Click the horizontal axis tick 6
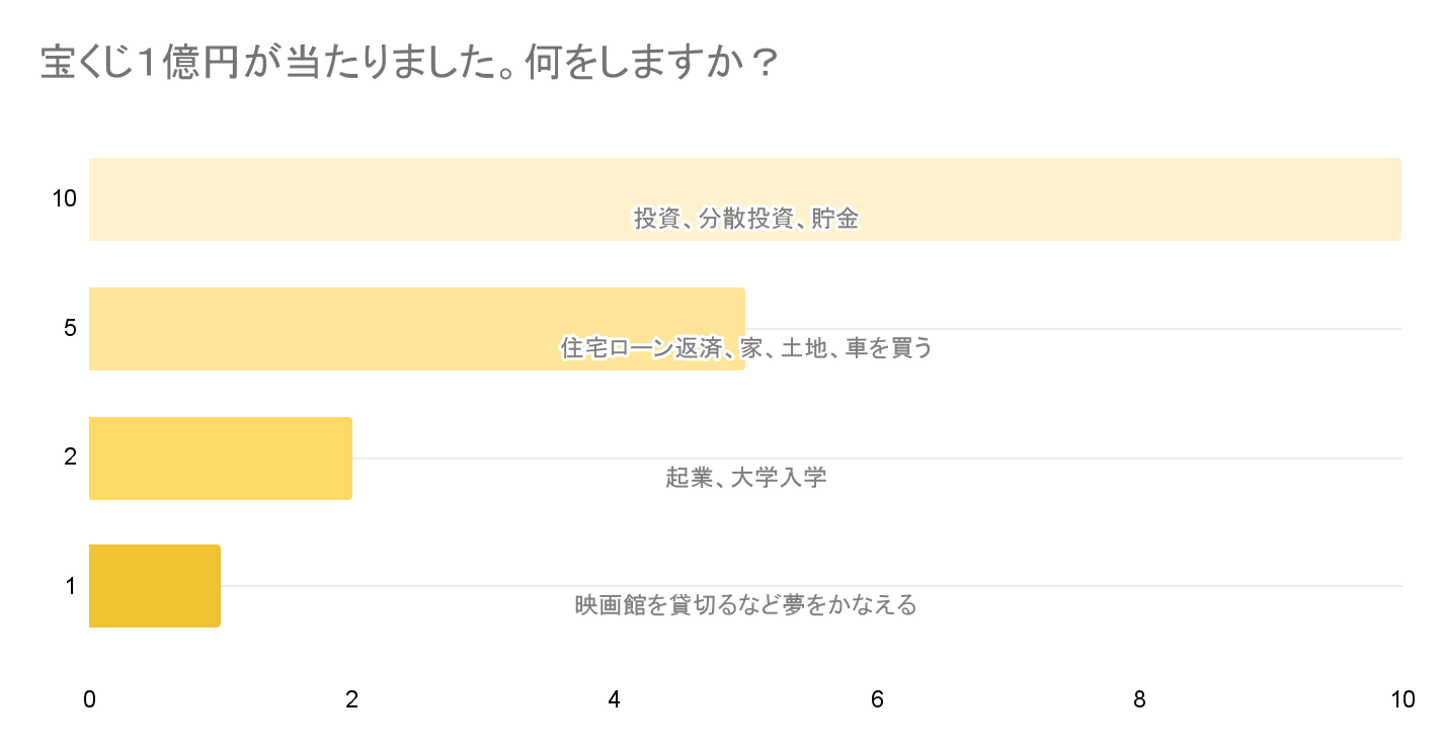Viewport: 1440px width, 751px height. (877, 700)
